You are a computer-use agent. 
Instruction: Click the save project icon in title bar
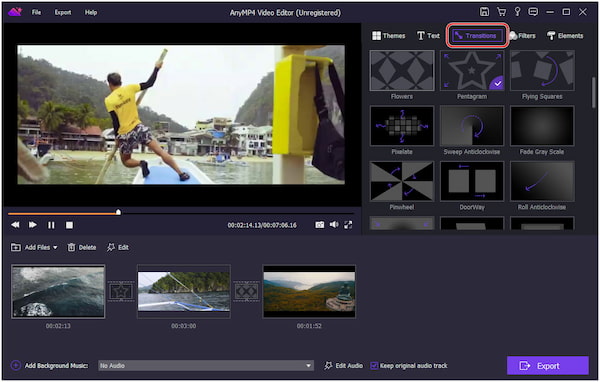pyautogui.click(x=484, y=11)
